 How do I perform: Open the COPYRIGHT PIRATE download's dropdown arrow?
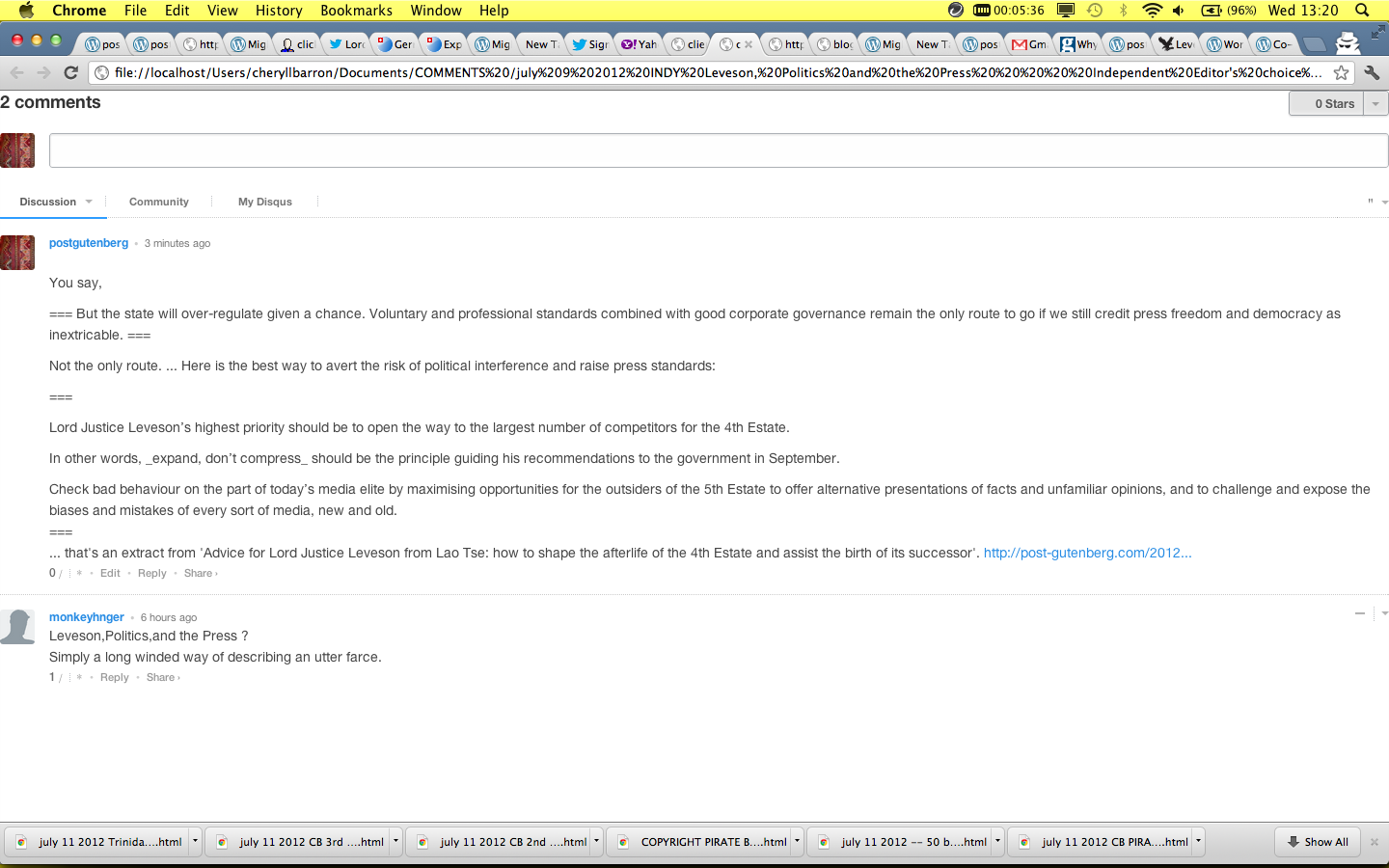(x=797, y=841)
